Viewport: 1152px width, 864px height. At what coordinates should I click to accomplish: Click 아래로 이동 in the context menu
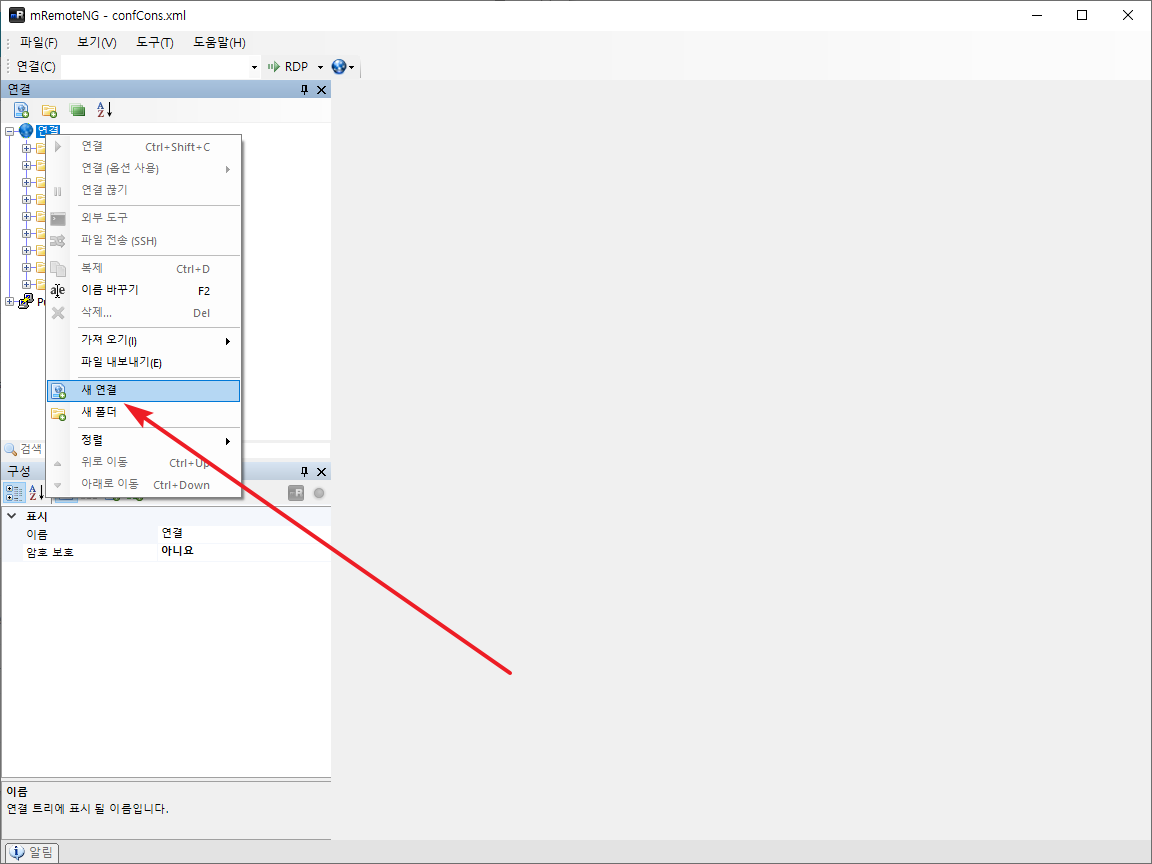(x=143, y=484)
